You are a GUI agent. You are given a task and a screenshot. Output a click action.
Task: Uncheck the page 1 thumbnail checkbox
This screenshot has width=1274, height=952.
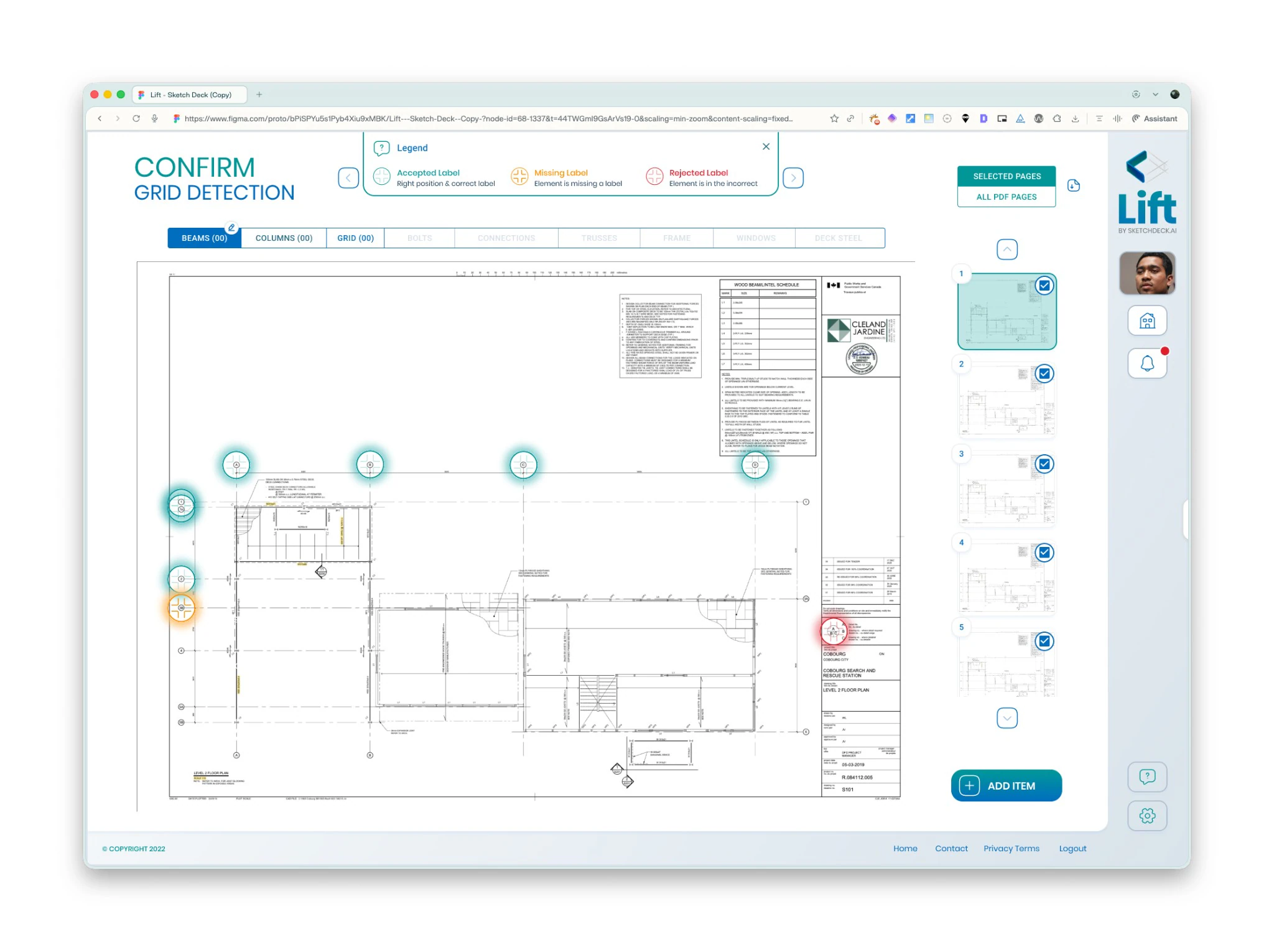coord(1044,286)
